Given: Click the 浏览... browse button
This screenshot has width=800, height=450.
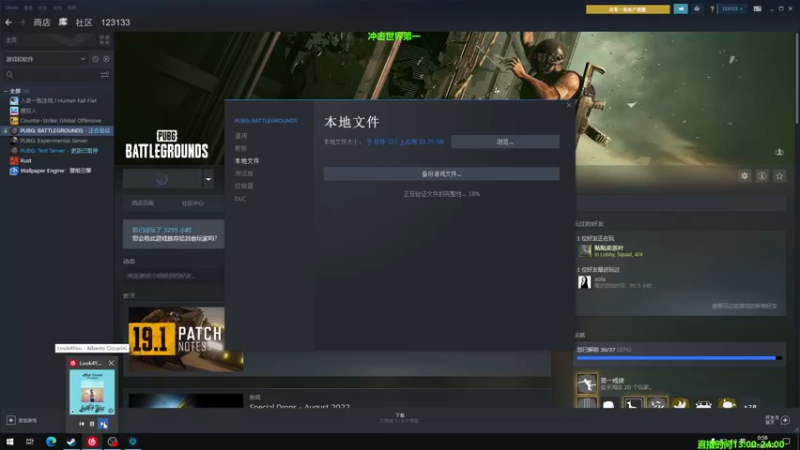Looking at the screenshot, I should [x=505, y=142].
